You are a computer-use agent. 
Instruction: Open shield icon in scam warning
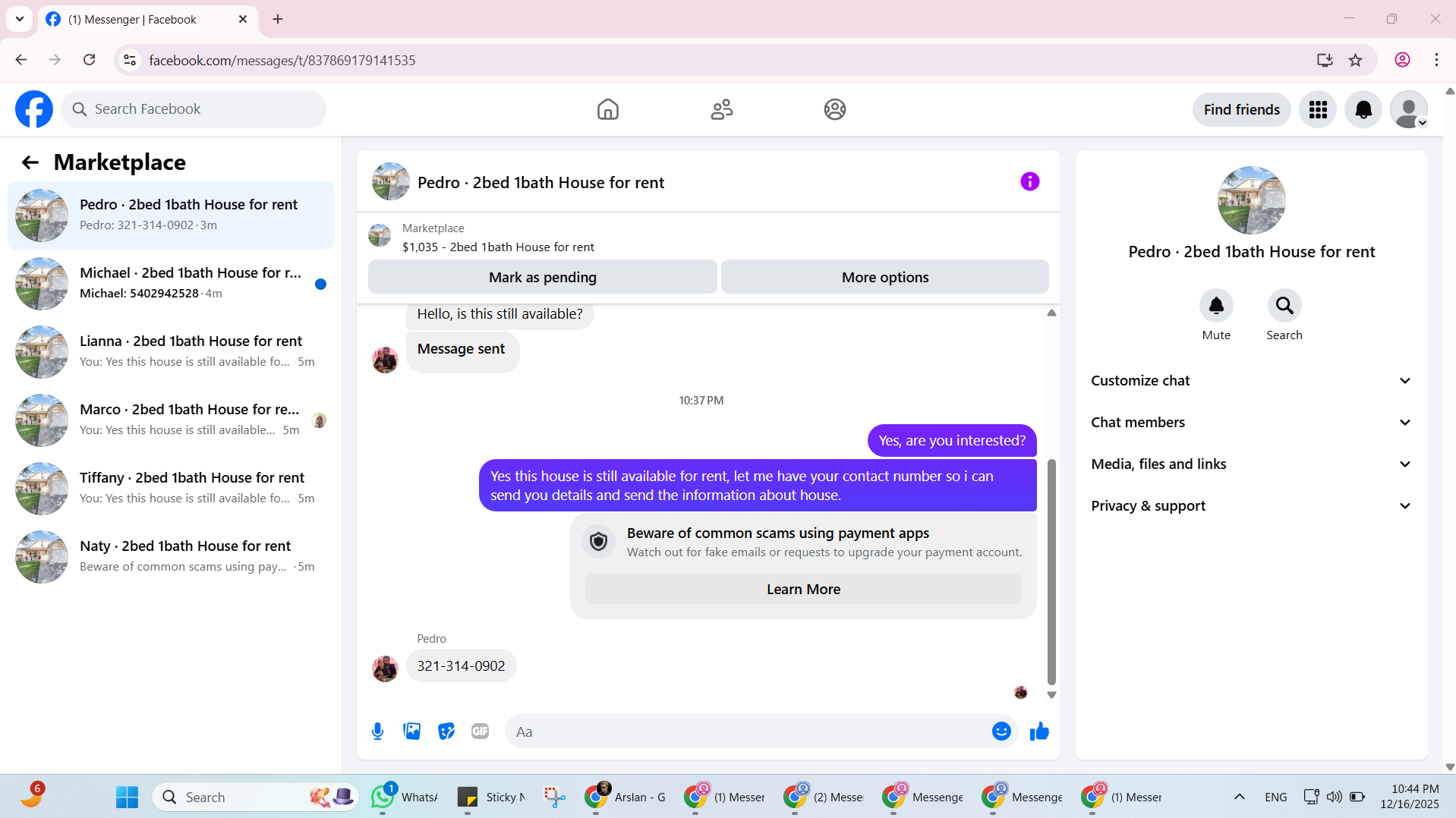pos(598,542)
